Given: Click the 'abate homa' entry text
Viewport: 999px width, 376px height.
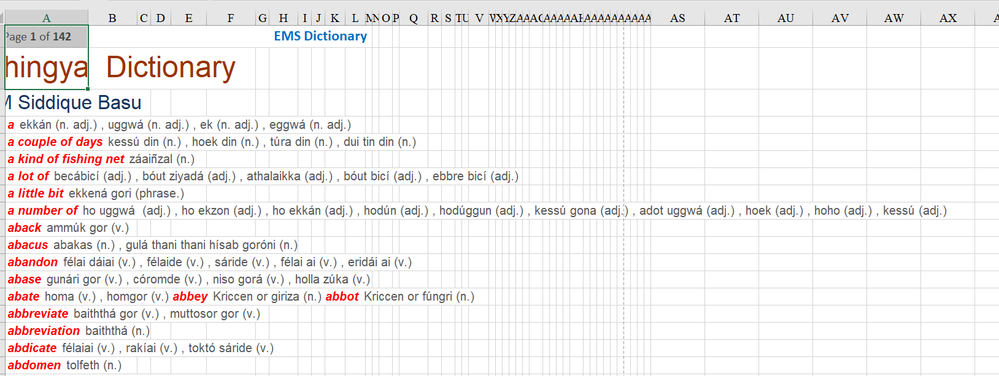Looking at the screenshot, I should click(x=88, y=296).
